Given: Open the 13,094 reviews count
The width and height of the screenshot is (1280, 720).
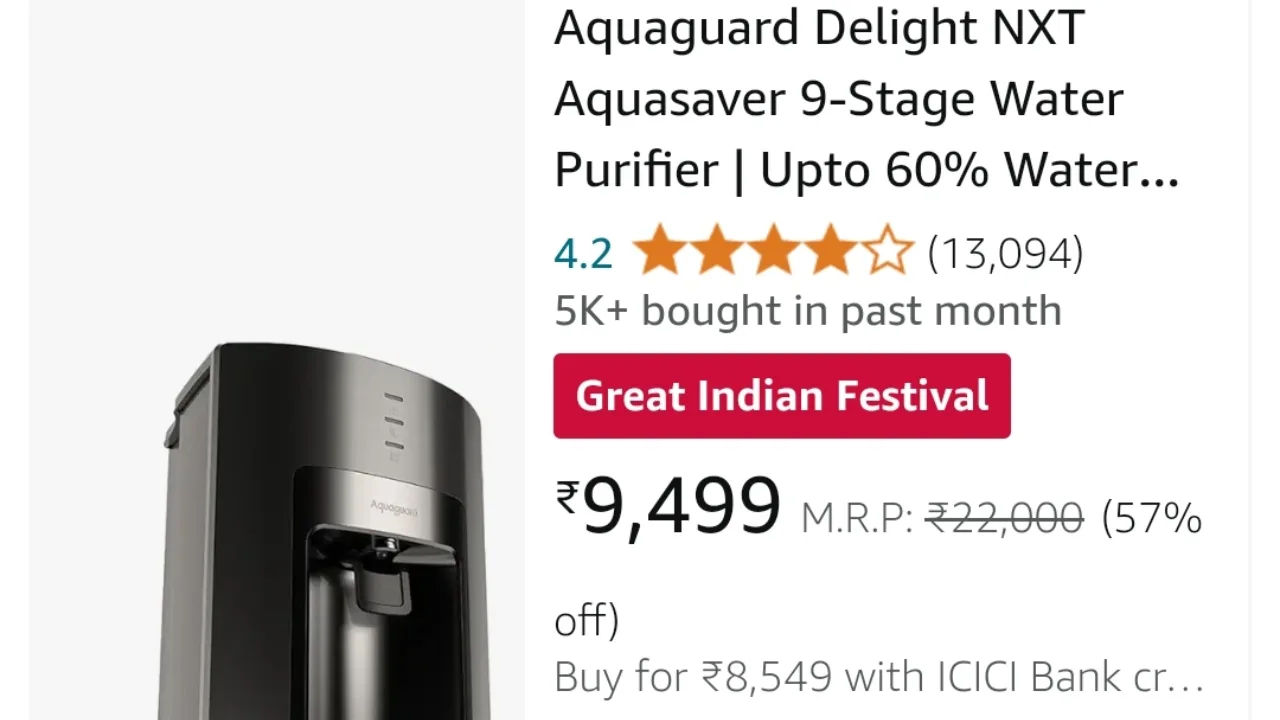Looking at the screenshot, I should coord(1005,254).
